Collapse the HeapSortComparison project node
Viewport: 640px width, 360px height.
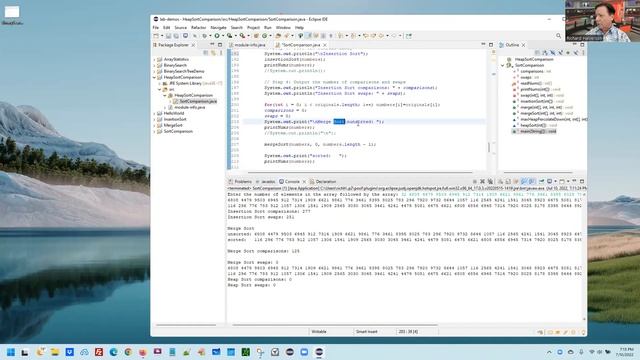[x=155, y=77]
